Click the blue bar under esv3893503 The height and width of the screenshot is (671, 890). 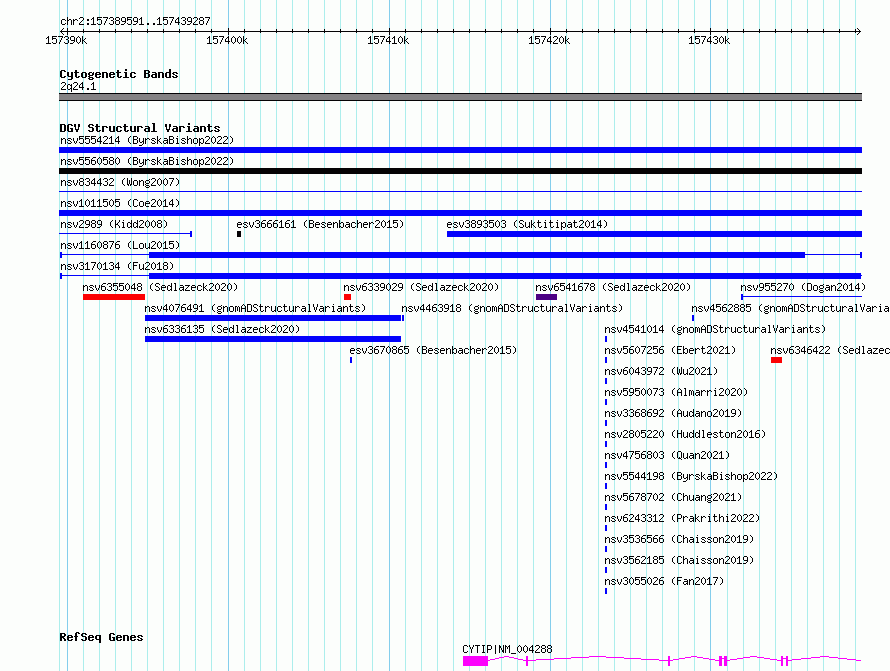click(654, 234)
